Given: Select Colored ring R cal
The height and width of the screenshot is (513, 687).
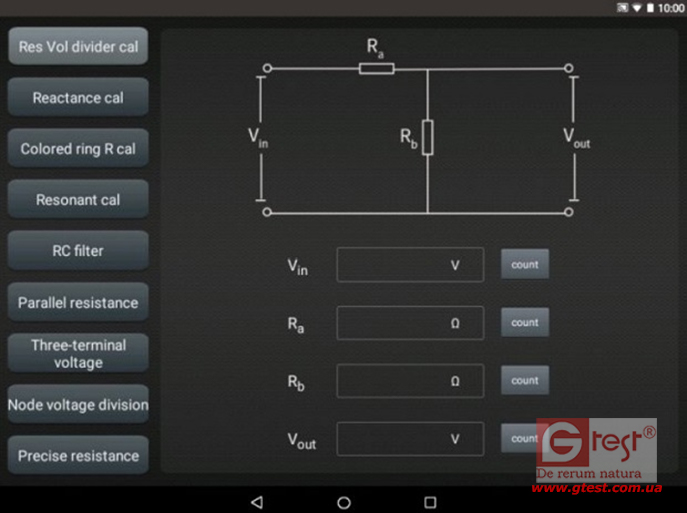Looking at the screenshot, I should 78,149.
